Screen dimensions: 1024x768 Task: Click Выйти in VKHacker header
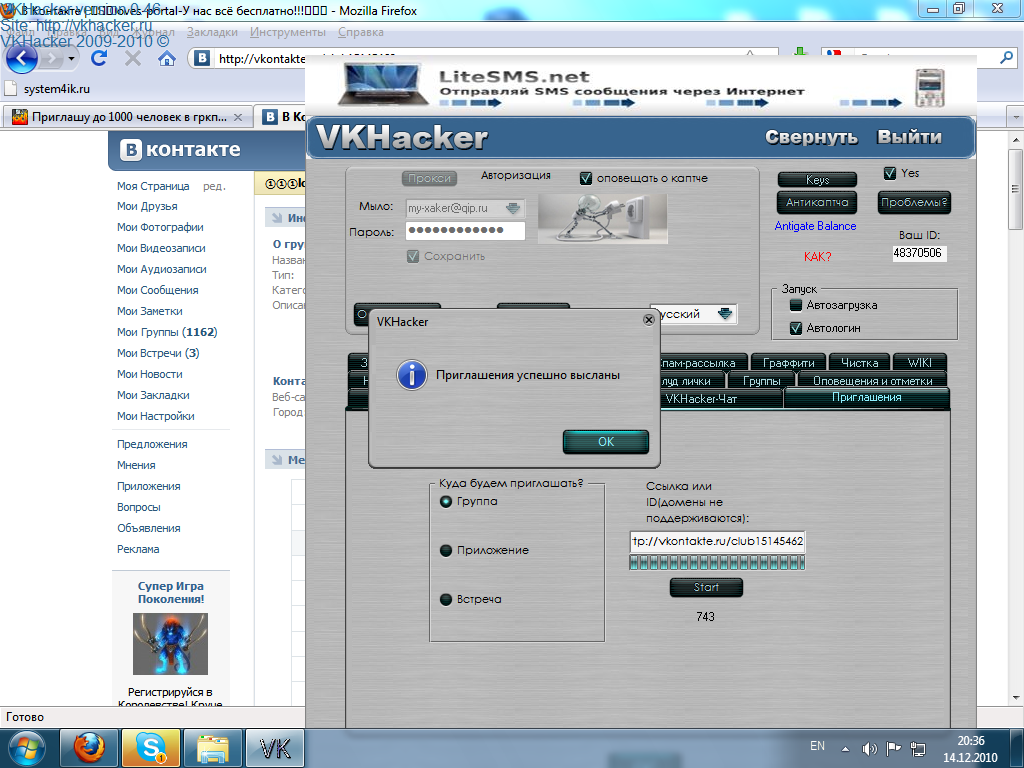pos(909,137)
